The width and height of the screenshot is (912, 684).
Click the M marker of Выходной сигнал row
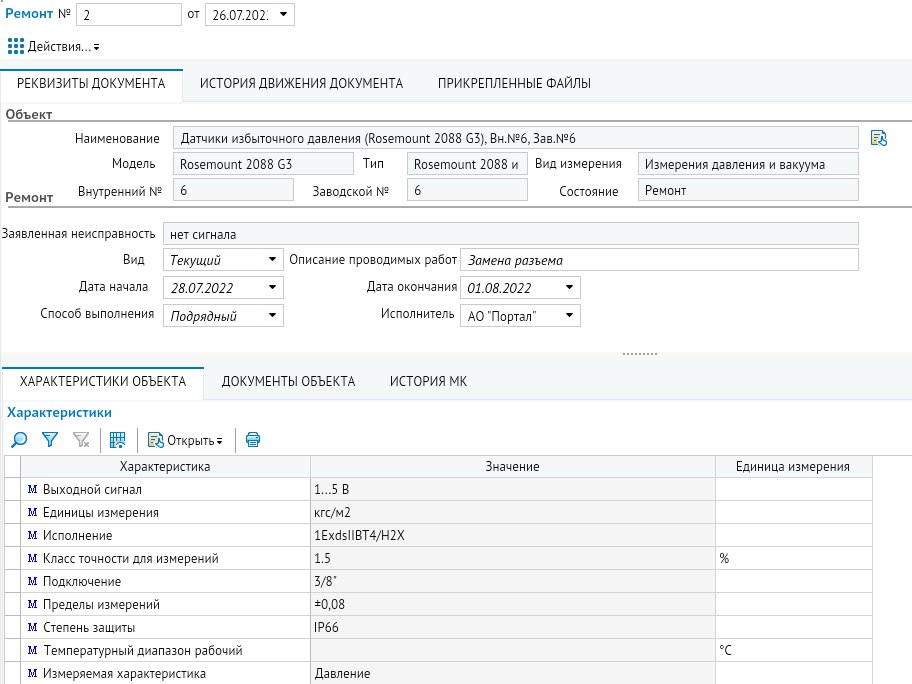click(33, 490)
